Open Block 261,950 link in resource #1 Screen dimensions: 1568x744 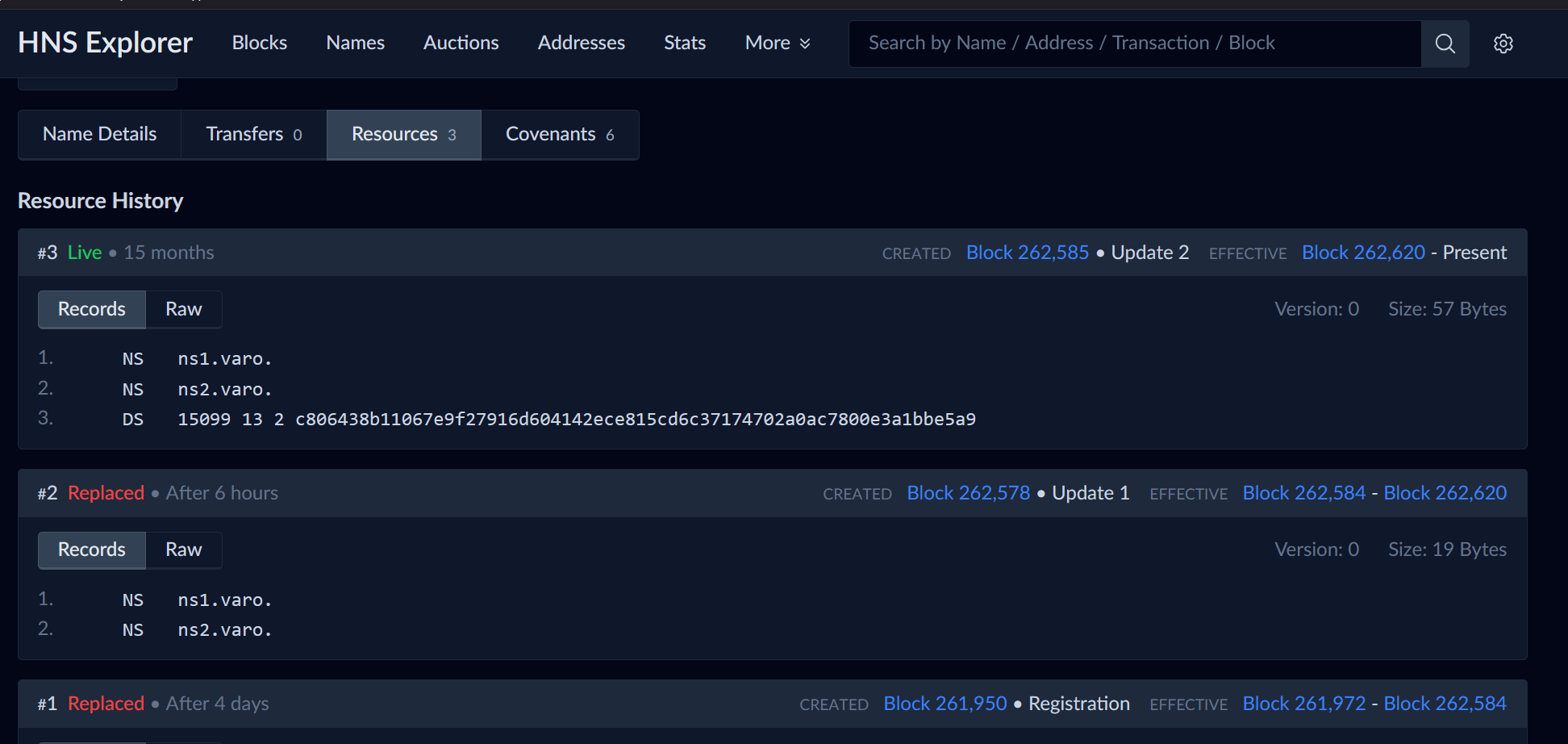[945, 704]
